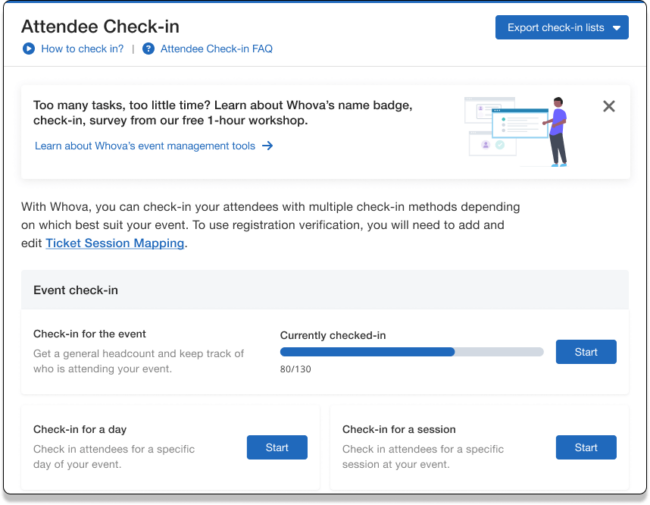This screenshot has height=505, width=650.
Task: Click the Currently checked-in progress bar
Action: (x=411, y=352)
